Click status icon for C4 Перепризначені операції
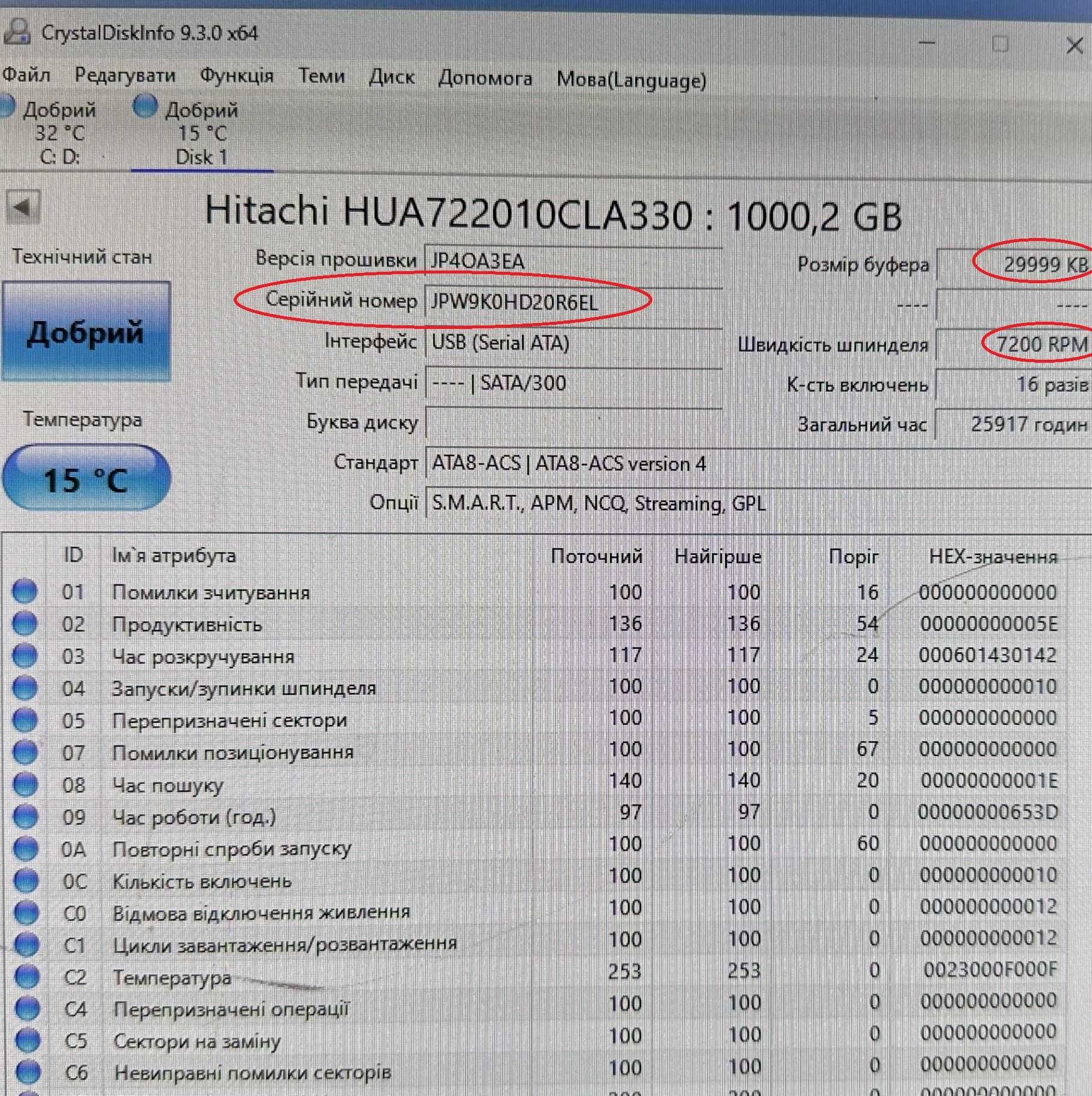Screen dimensions: 1092x1096 coord(27,1008)
